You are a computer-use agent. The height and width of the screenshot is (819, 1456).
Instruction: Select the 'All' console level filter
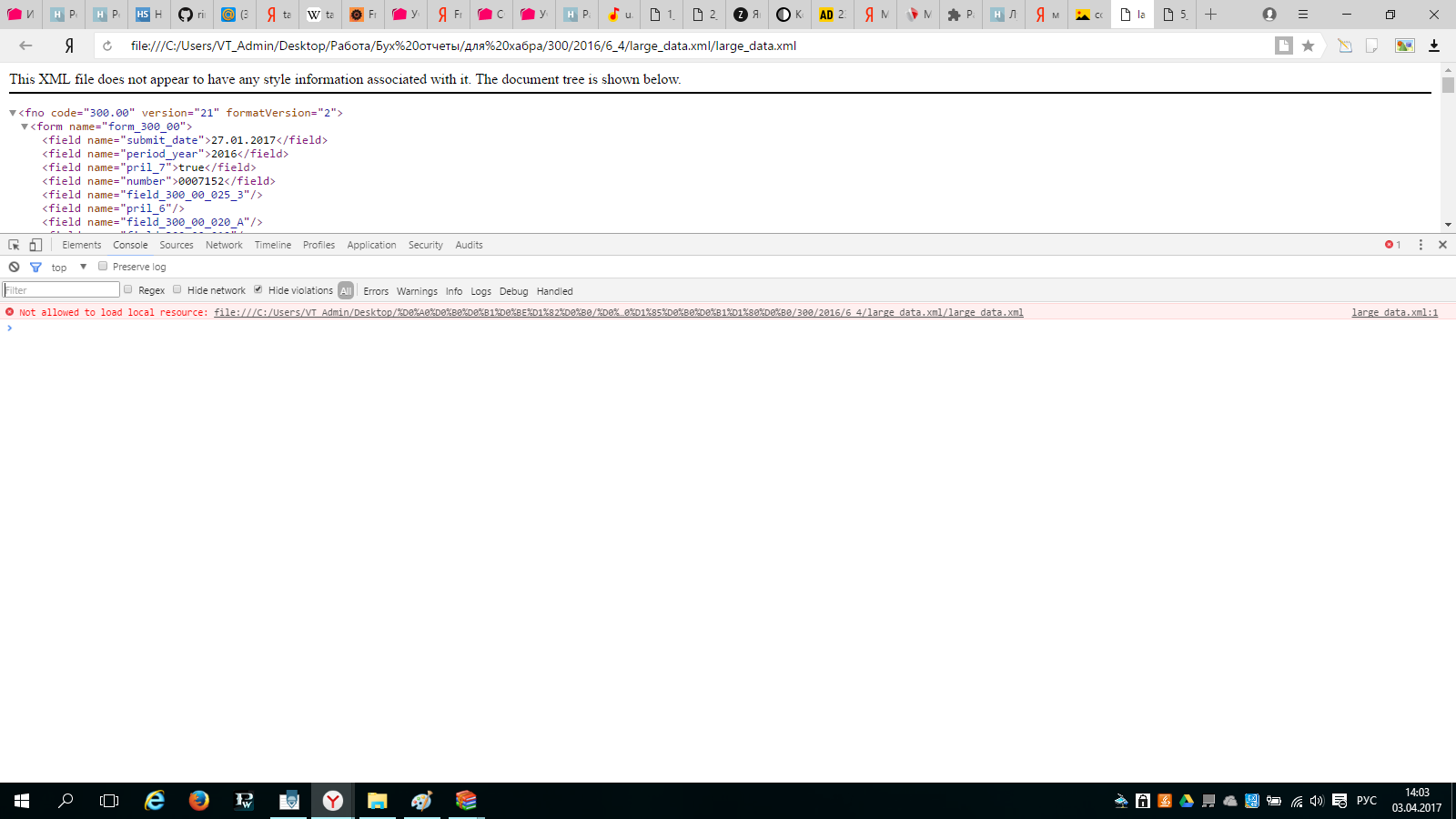coord(346,291)
